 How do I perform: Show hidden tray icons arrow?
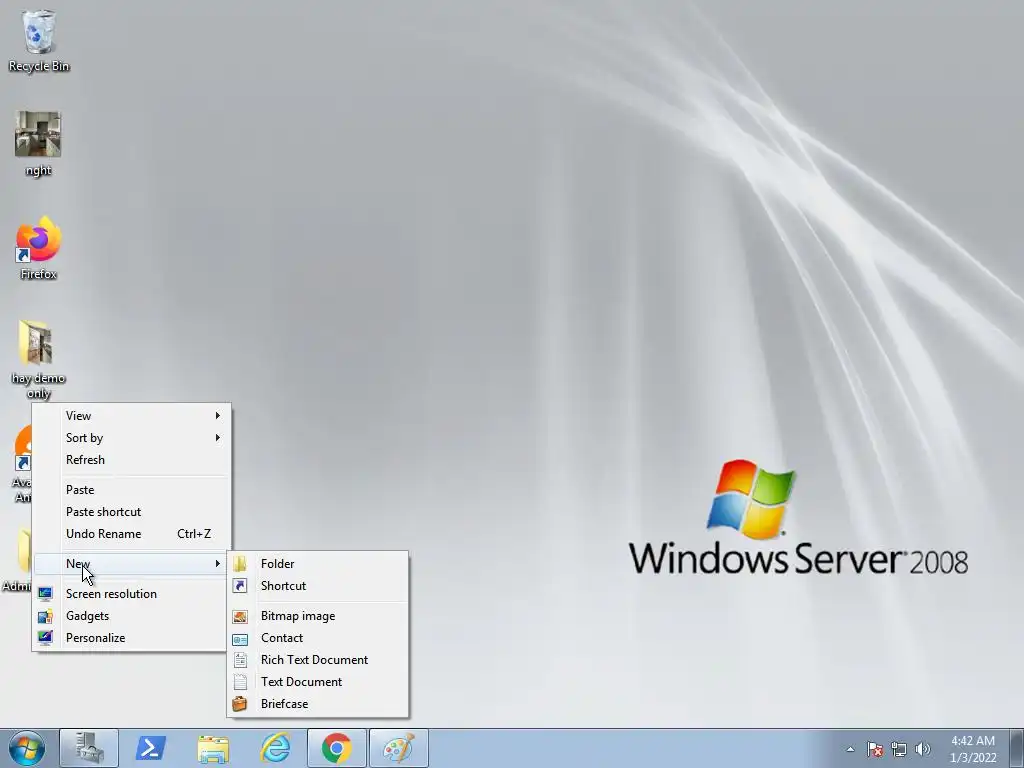tap(850, 749)
